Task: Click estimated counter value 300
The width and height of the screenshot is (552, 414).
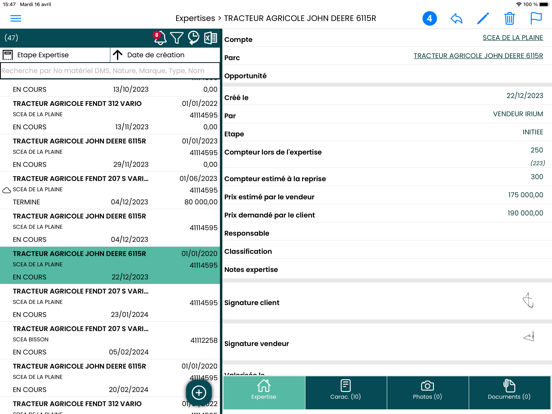Action: point(537,176)
